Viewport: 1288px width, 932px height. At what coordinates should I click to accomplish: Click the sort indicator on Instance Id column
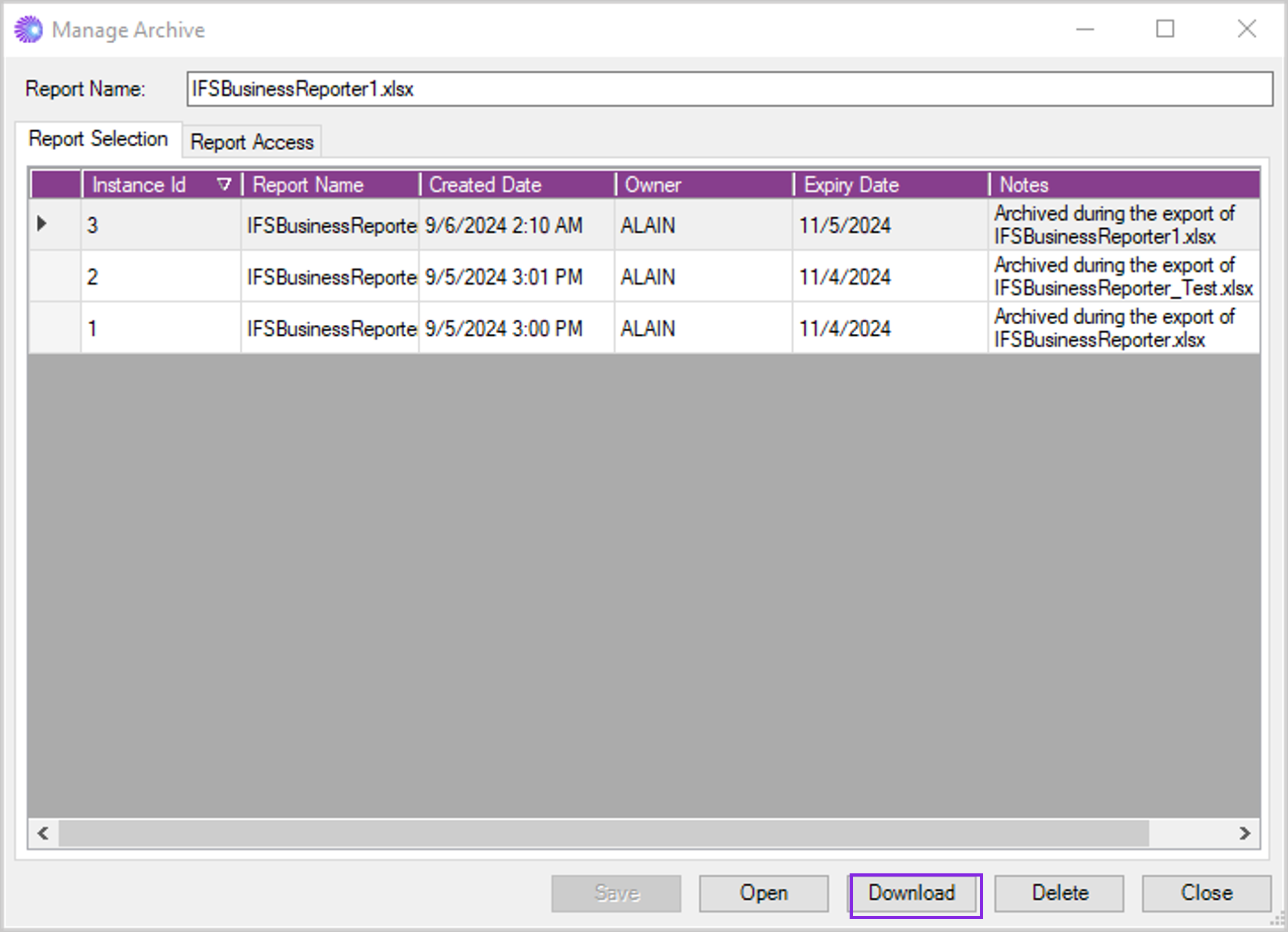(224, 184)
